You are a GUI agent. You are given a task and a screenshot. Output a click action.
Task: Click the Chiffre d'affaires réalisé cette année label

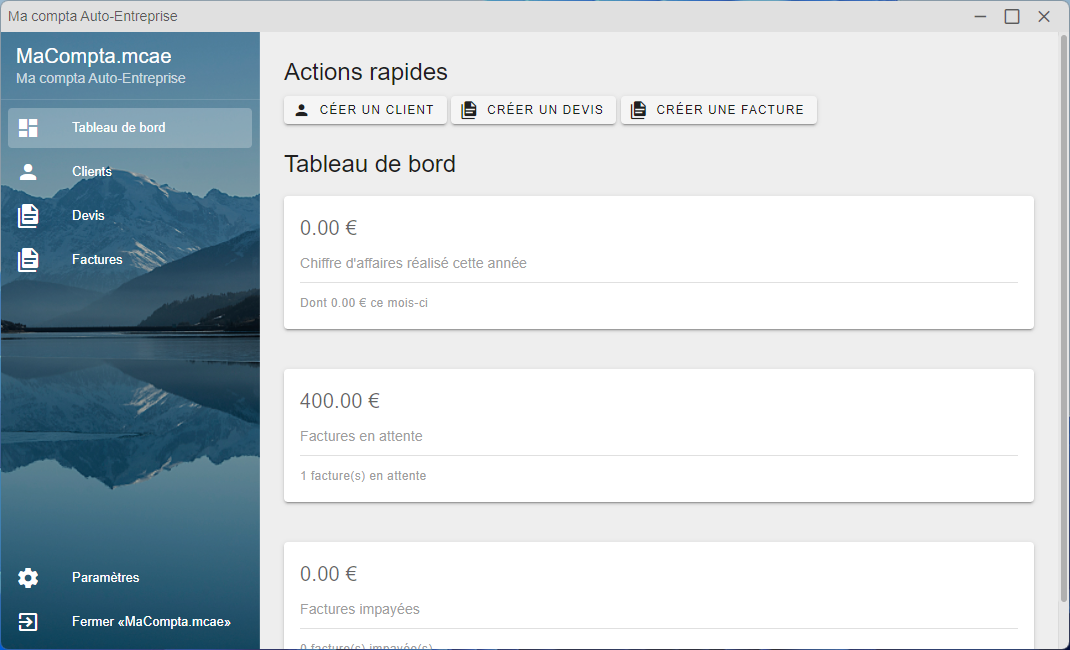(414, 263)
